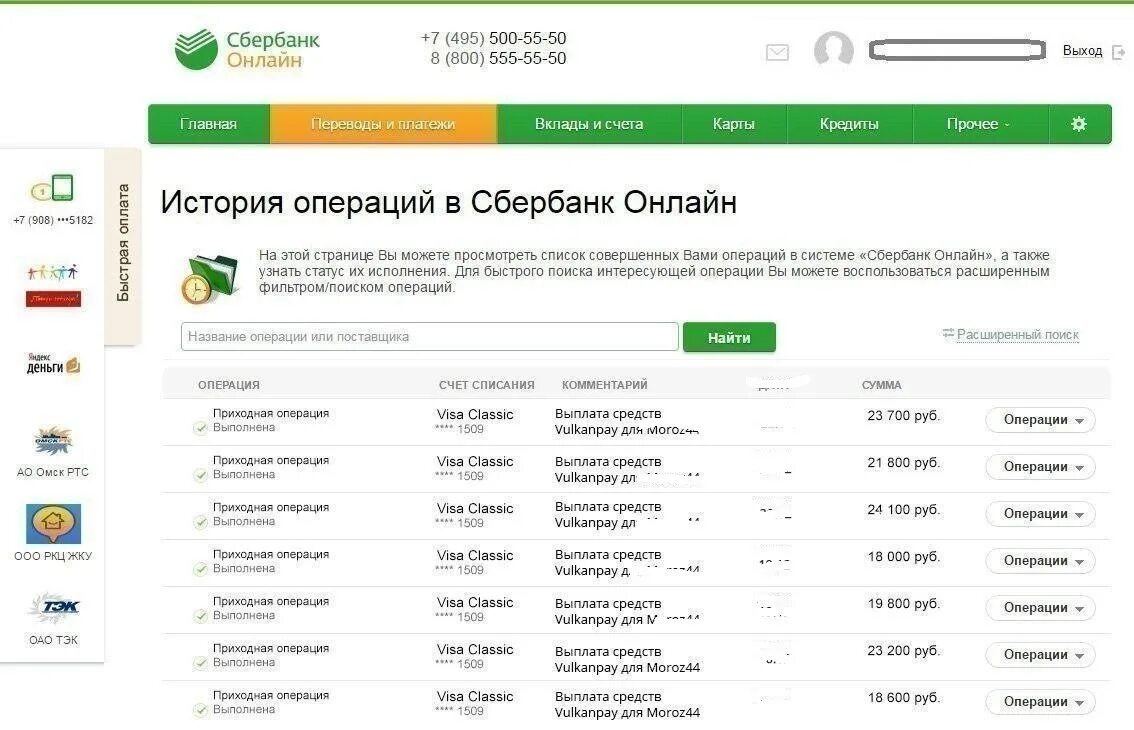This screenshot has height=730, width=1134.
Task: Click the ОАО ТЭК logo icon
Action: click(x=53, y=608)
